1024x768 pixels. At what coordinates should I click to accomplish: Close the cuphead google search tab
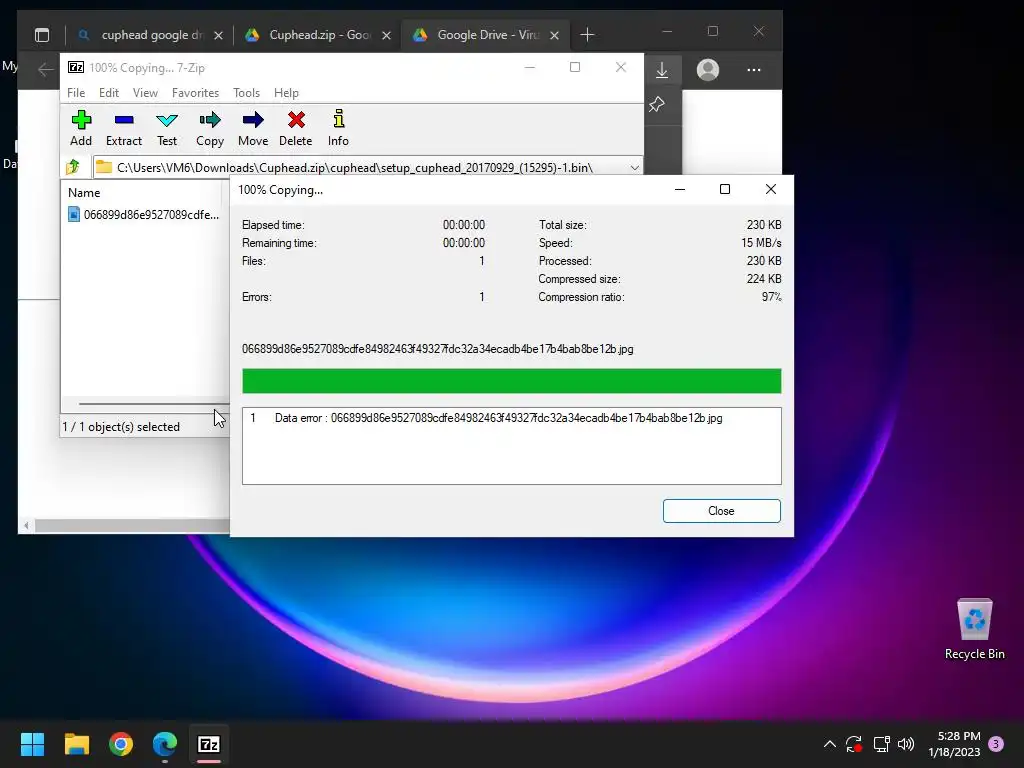click(x=218, y=35)
